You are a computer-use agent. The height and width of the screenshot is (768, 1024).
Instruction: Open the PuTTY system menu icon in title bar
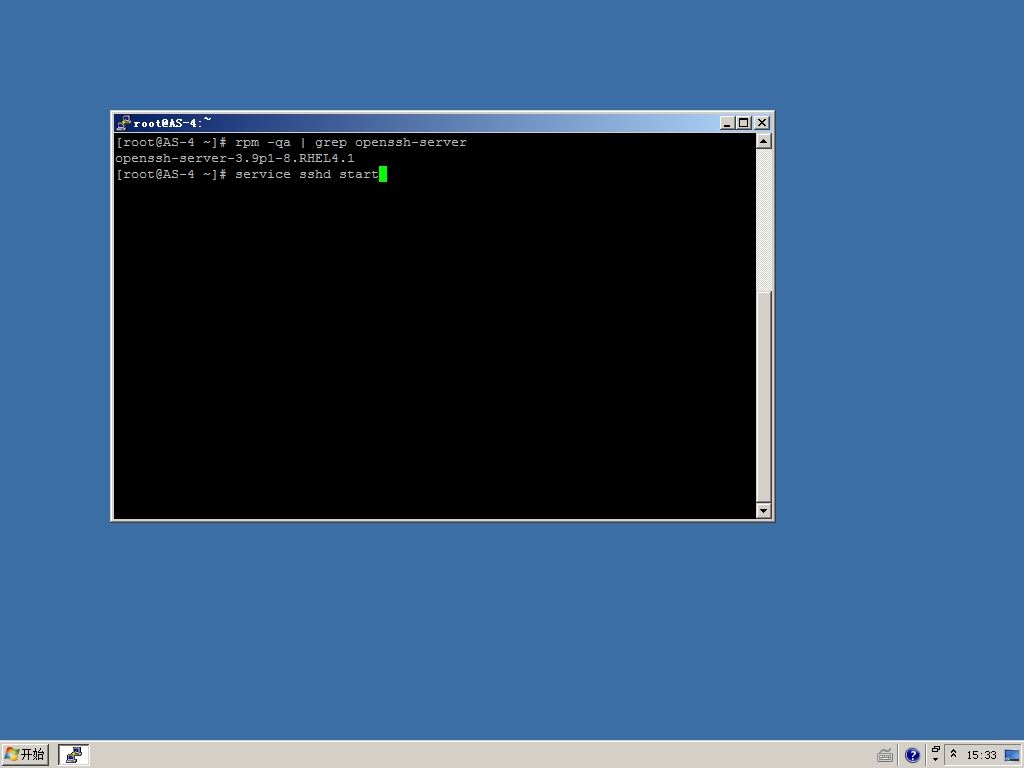pyautogui.click(x=123, y=123)
